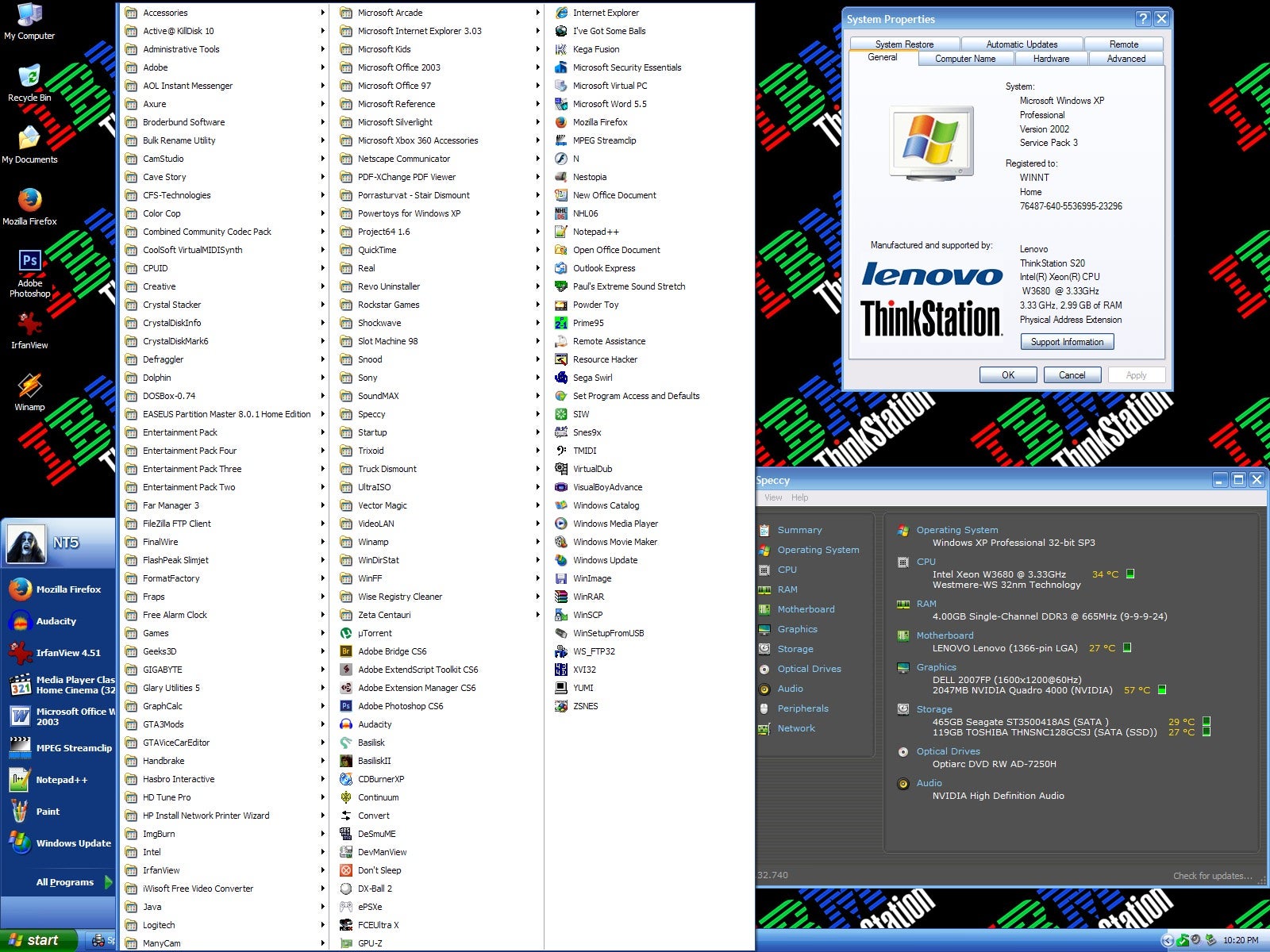Expand the Games folder submenu
This screenshot has height=952, width=1270.
point(225,633)
